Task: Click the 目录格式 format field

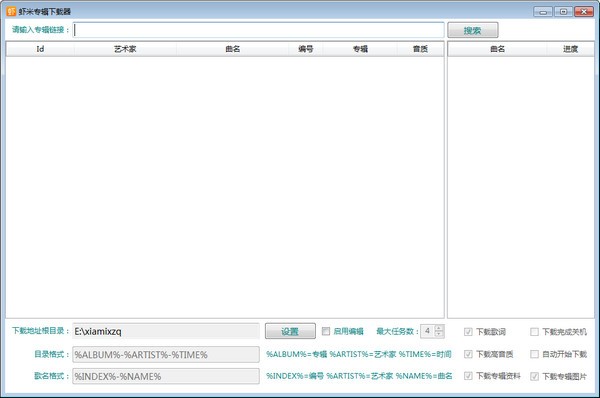Action: pyautogui.click(x=166, y=354)
